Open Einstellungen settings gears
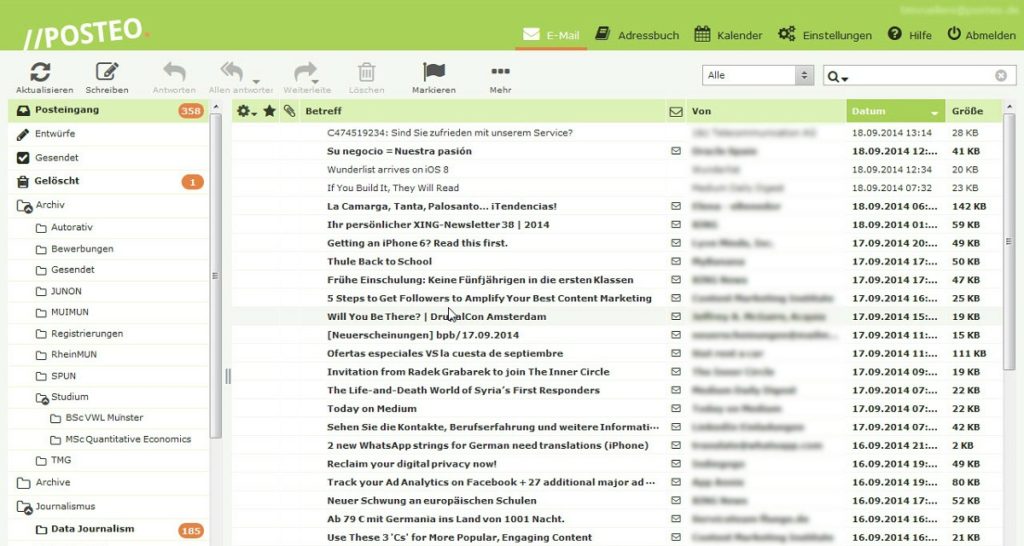 (786, 35)
